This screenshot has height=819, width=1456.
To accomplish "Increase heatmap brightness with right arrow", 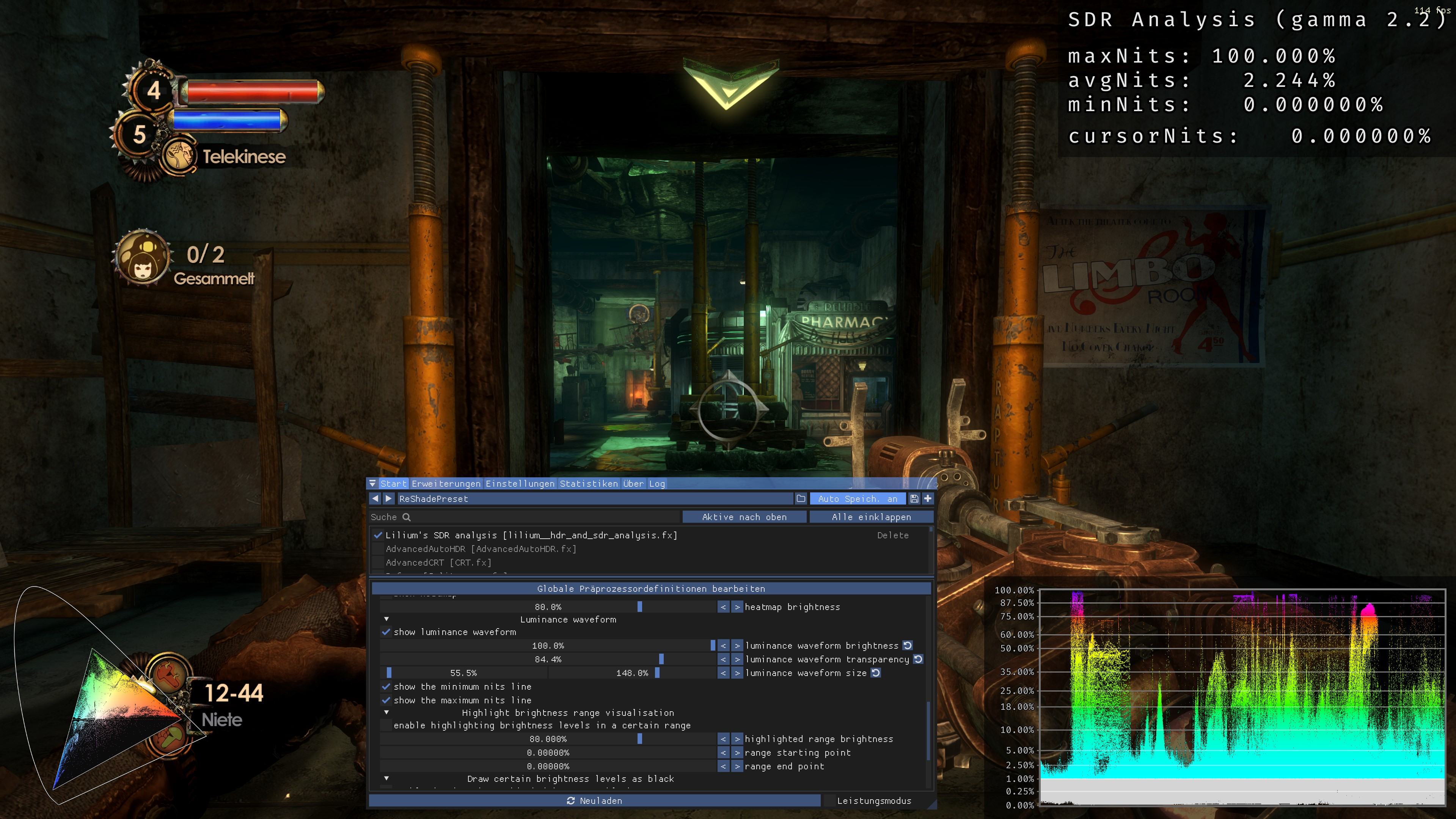I will click(737, 607).
